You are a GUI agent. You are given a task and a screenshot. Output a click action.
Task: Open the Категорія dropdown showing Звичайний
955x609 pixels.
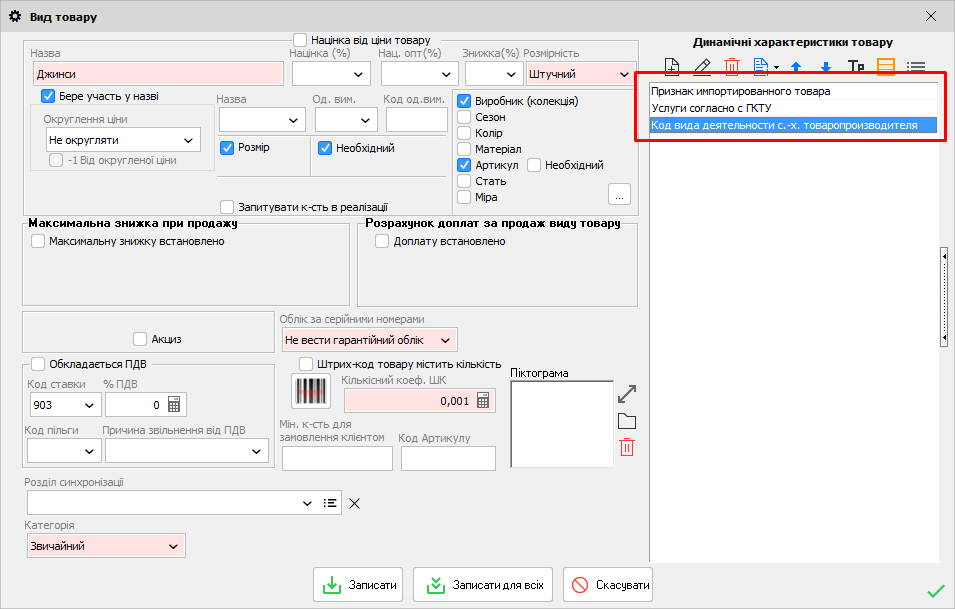[x=106, y=546]
